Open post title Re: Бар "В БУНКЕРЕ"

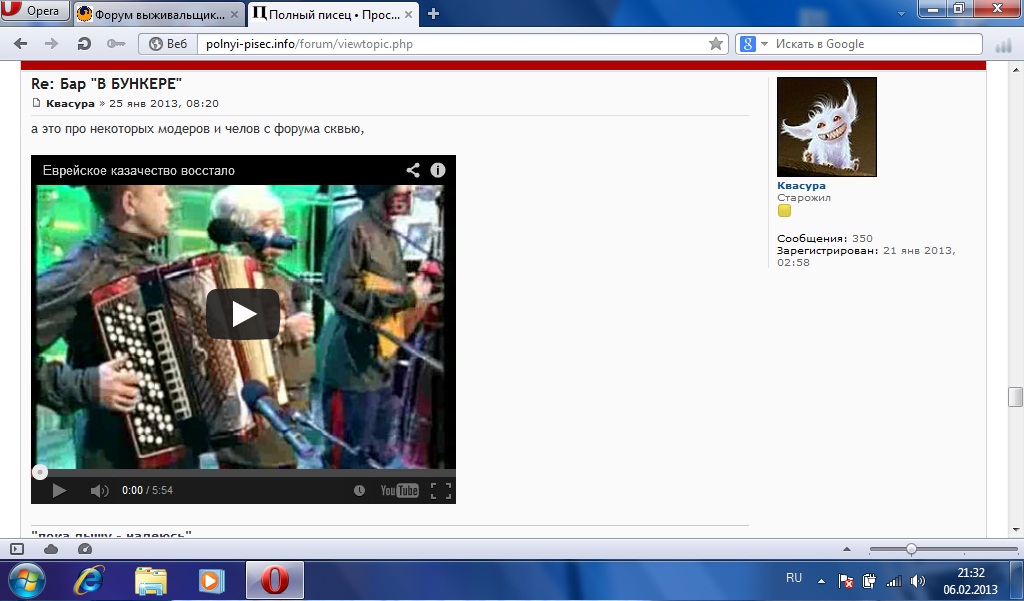click(106, 84)
